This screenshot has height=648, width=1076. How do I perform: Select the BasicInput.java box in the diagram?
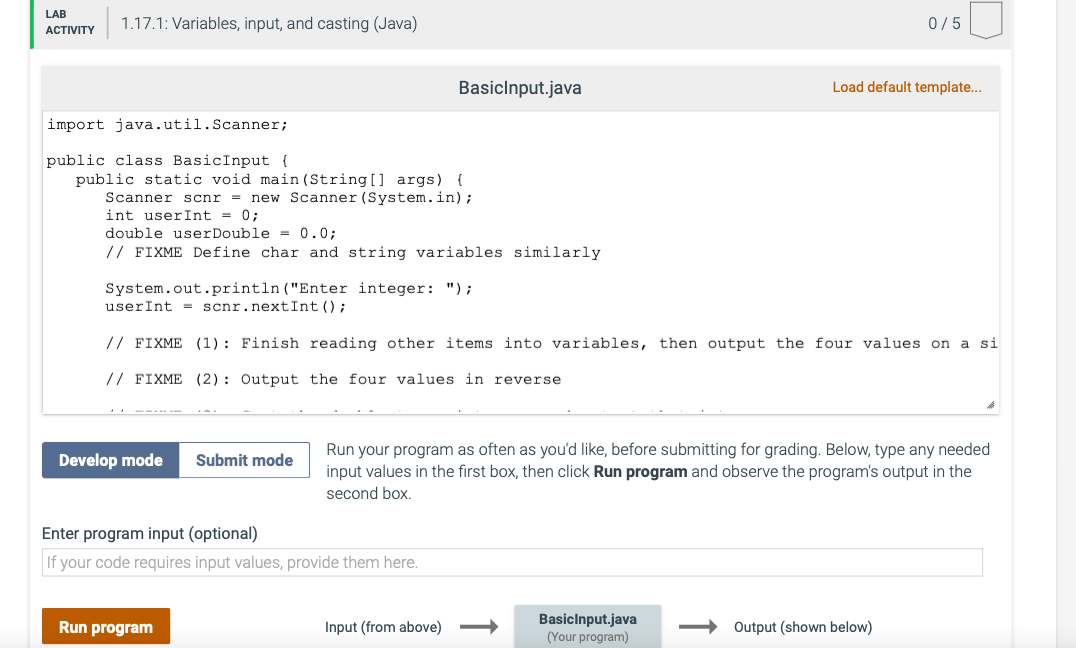point(587,625)
